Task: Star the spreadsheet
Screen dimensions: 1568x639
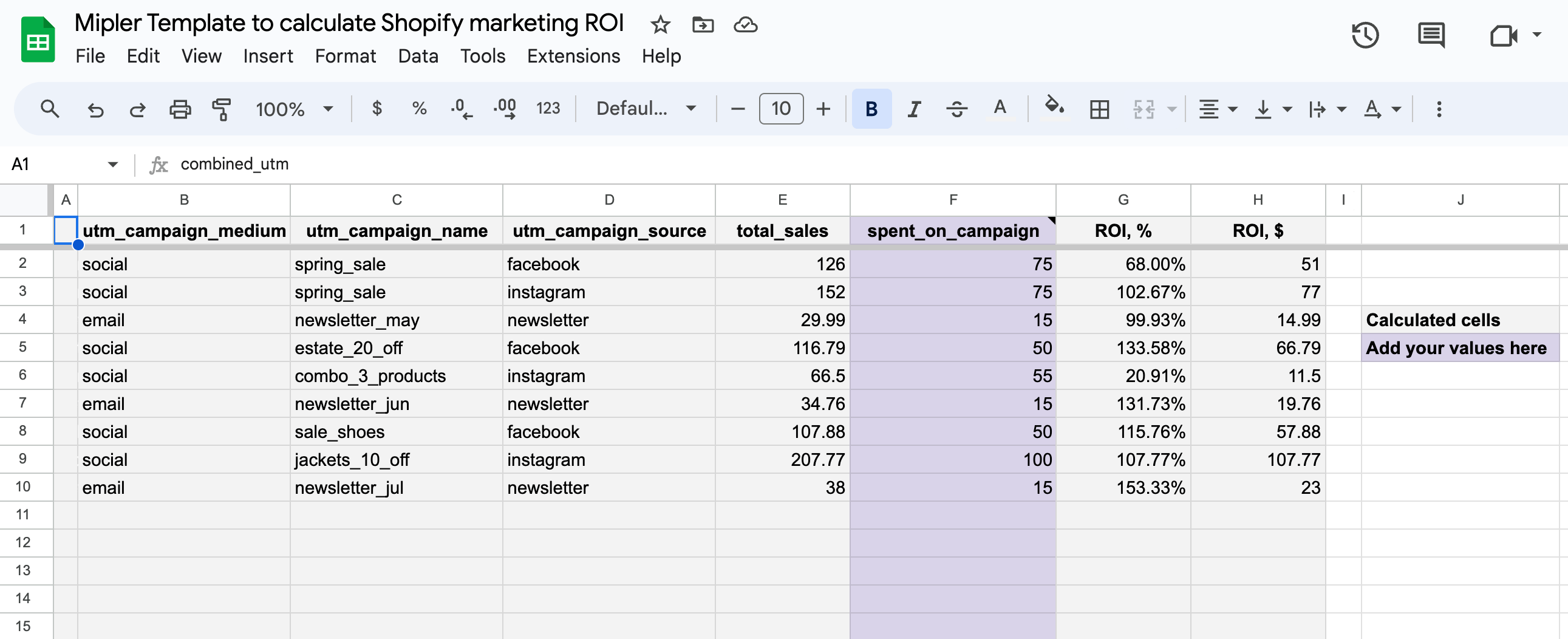Action: pos(660,25)
